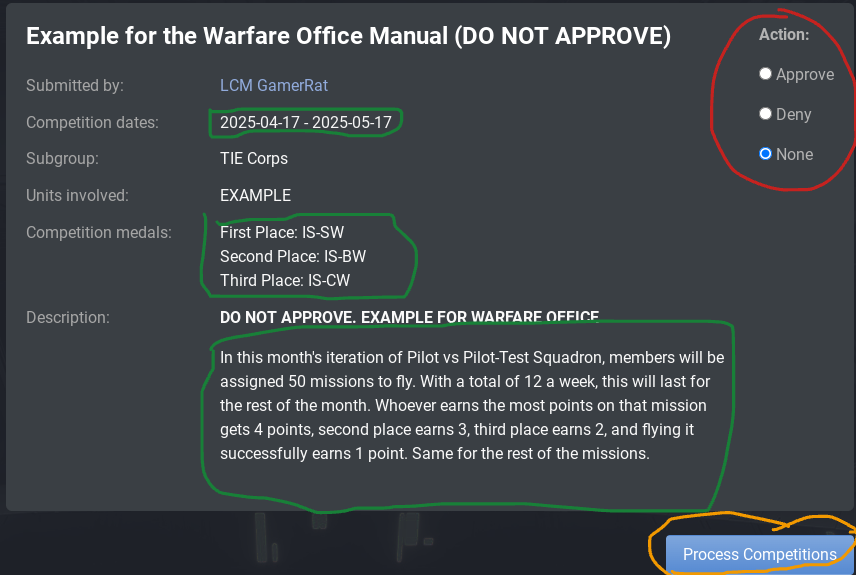Select the None action radio button
Image resolution: width=856 pixels, height=575 pixels.
(x=766, y=154)
